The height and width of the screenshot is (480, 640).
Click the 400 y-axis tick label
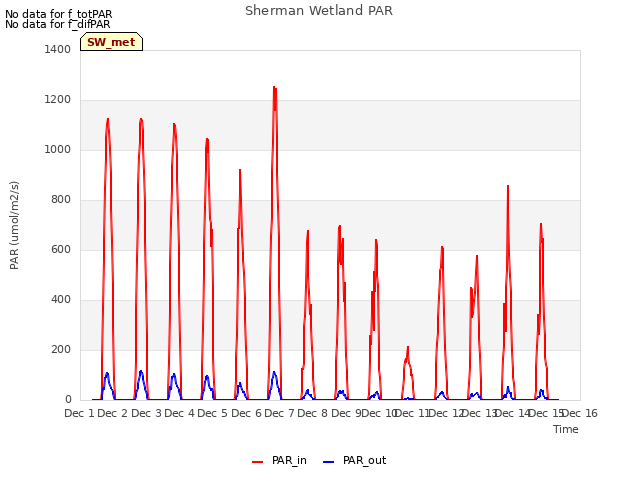pos(61,300)
